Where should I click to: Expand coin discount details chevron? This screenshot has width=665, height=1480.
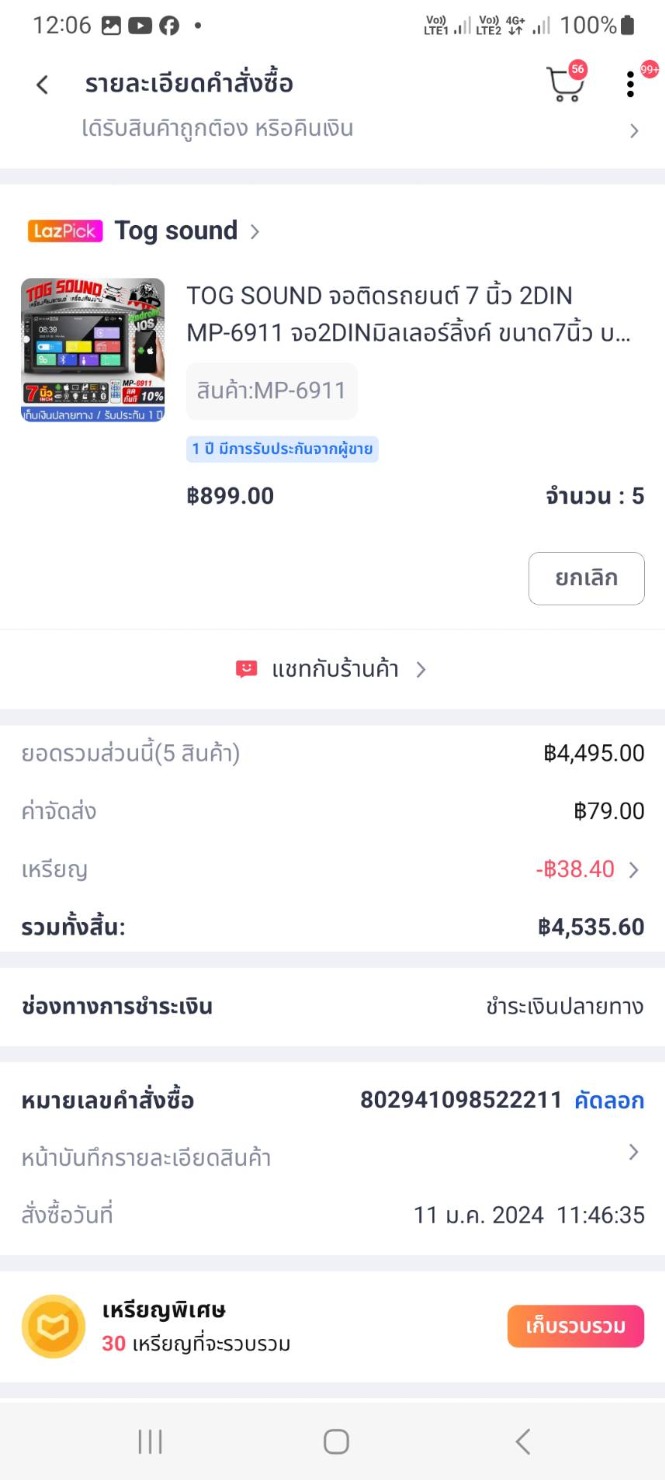click(x=634, y=869)
